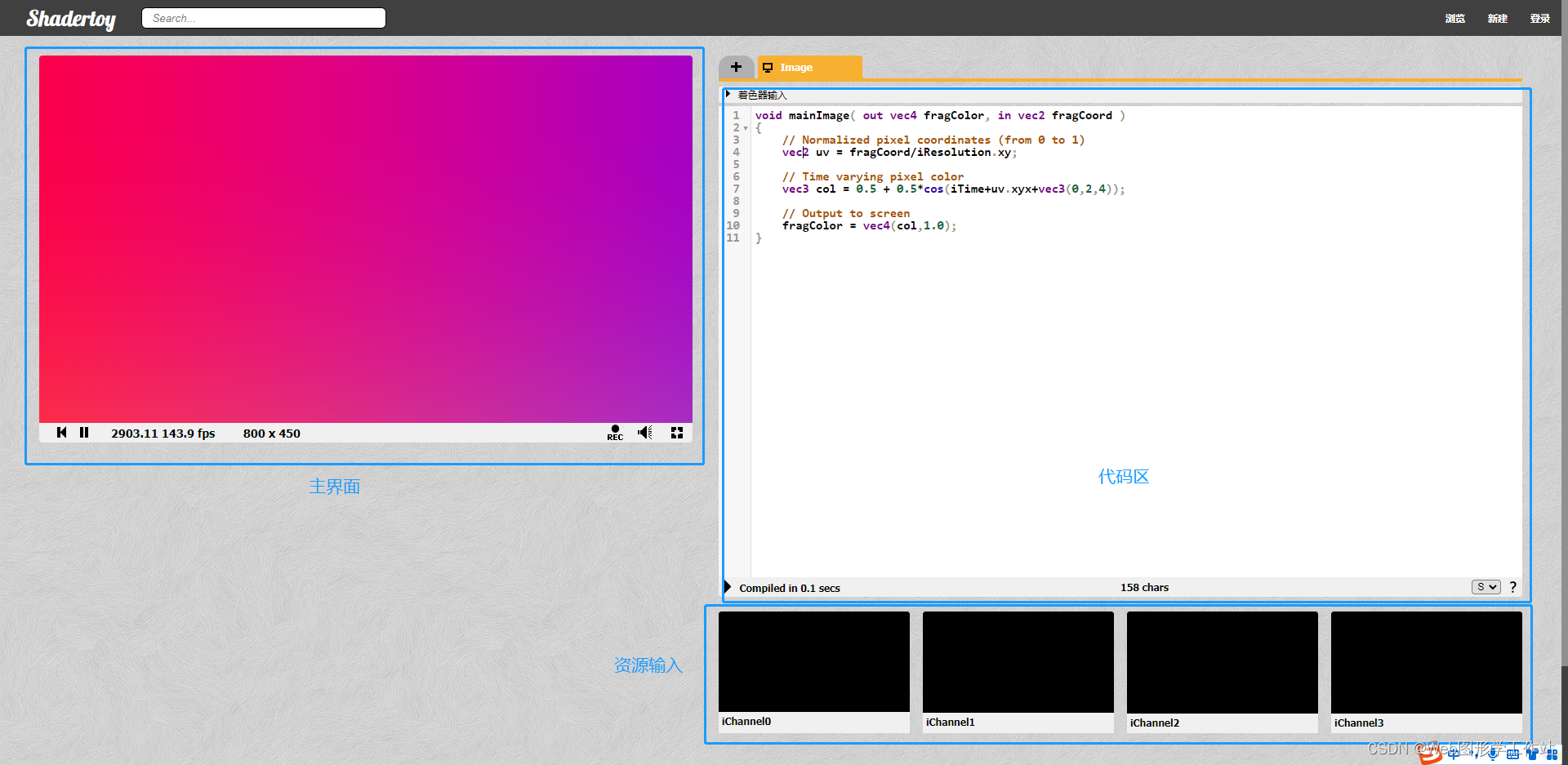Compile the shader with the play arrow

[x=728, y=587]
